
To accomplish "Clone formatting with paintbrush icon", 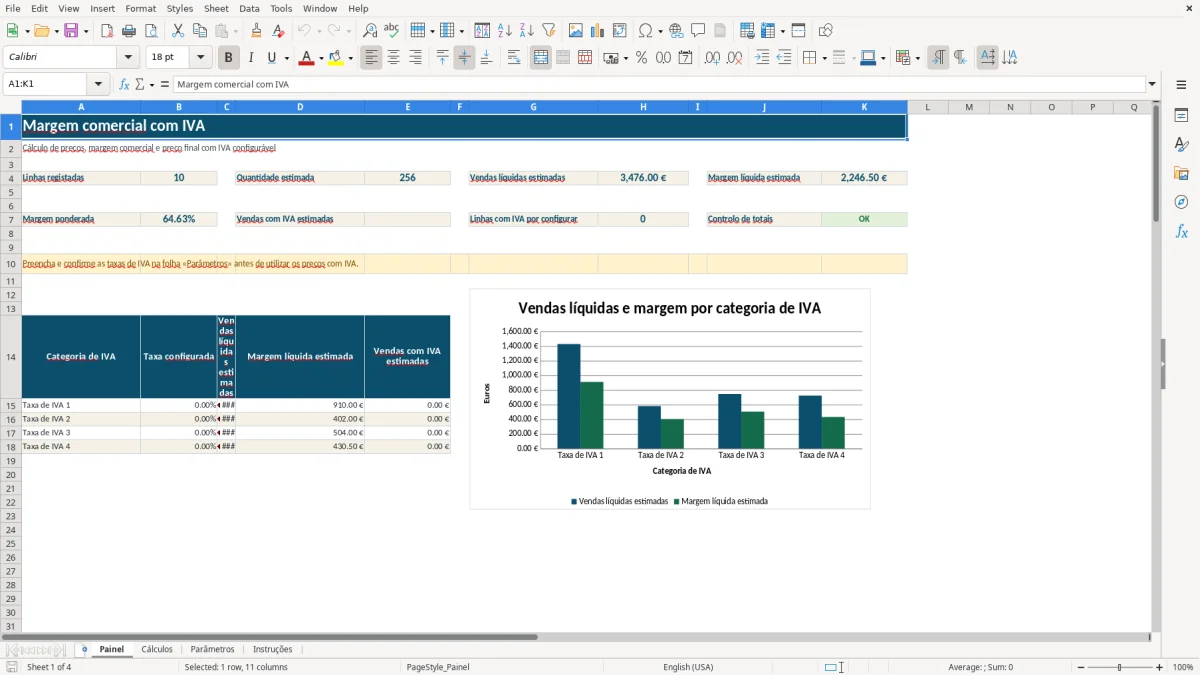I will (257, 31).
